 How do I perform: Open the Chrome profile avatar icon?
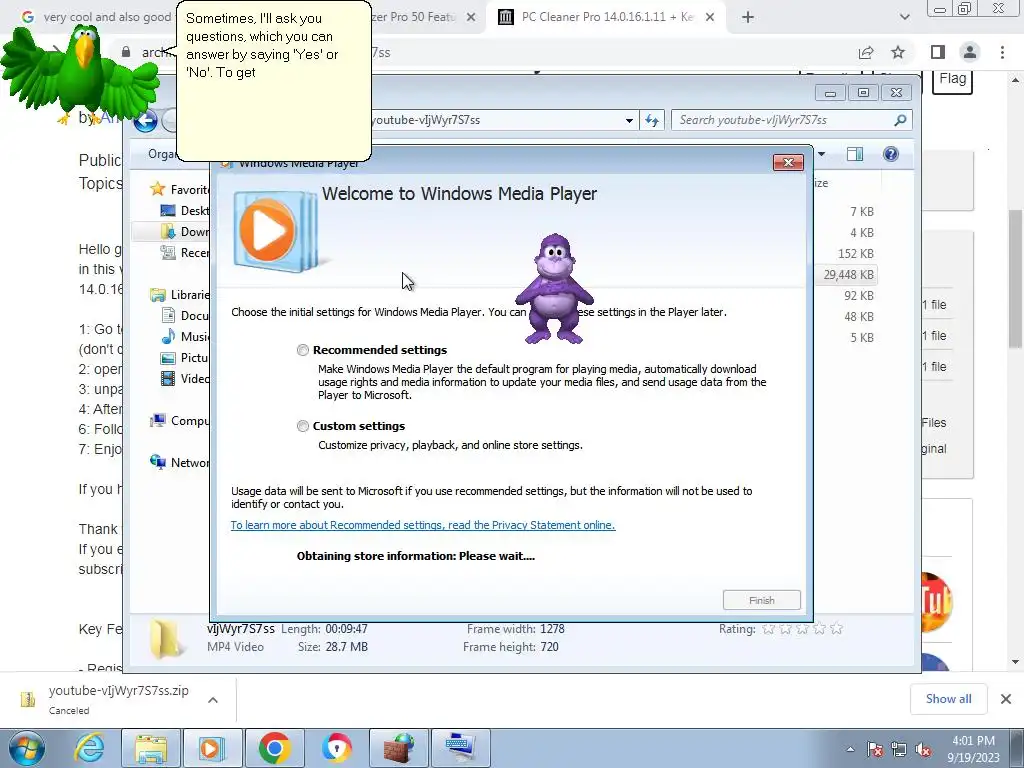[x=970, y=52]
